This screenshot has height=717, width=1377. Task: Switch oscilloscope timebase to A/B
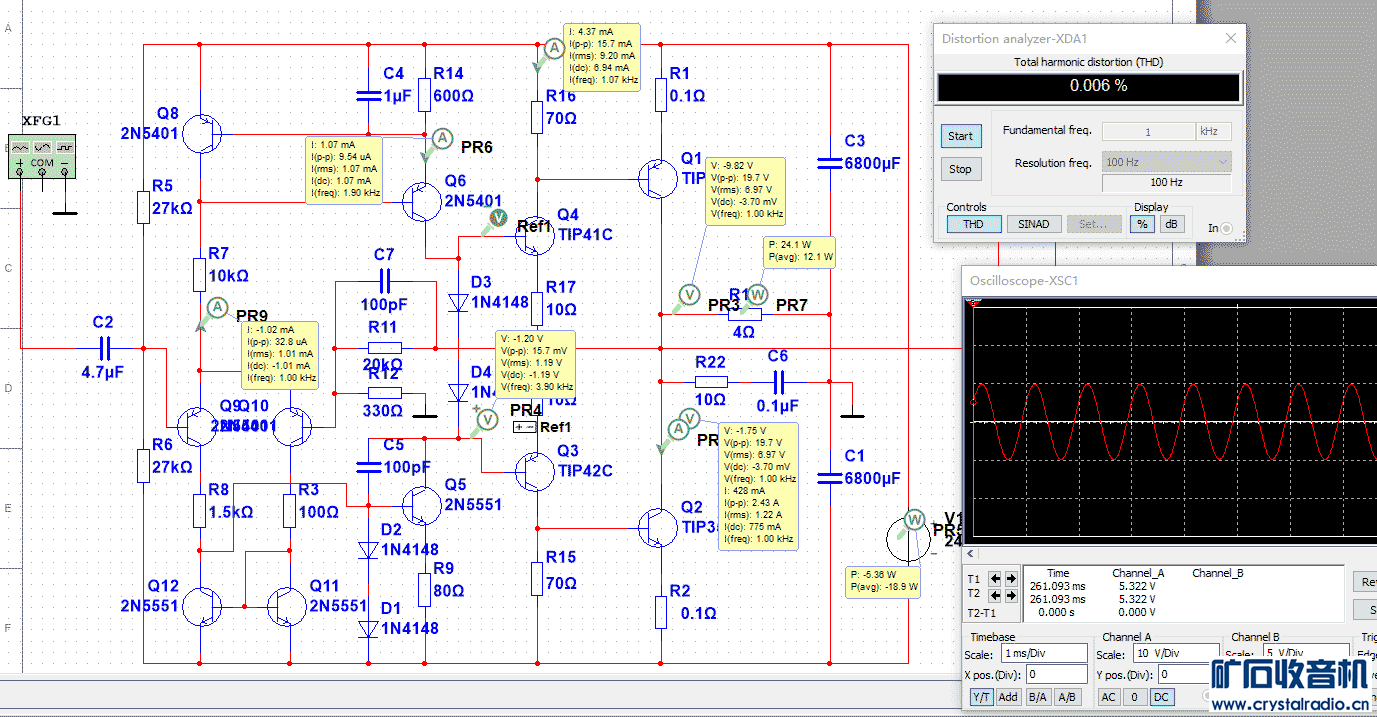1067,697
